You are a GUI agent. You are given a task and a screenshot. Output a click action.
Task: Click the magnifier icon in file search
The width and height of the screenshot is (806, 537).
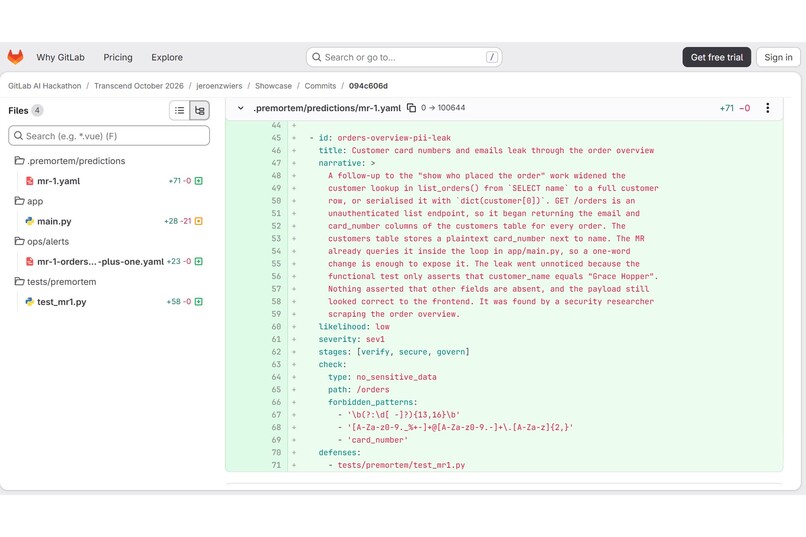pos(19,136)
